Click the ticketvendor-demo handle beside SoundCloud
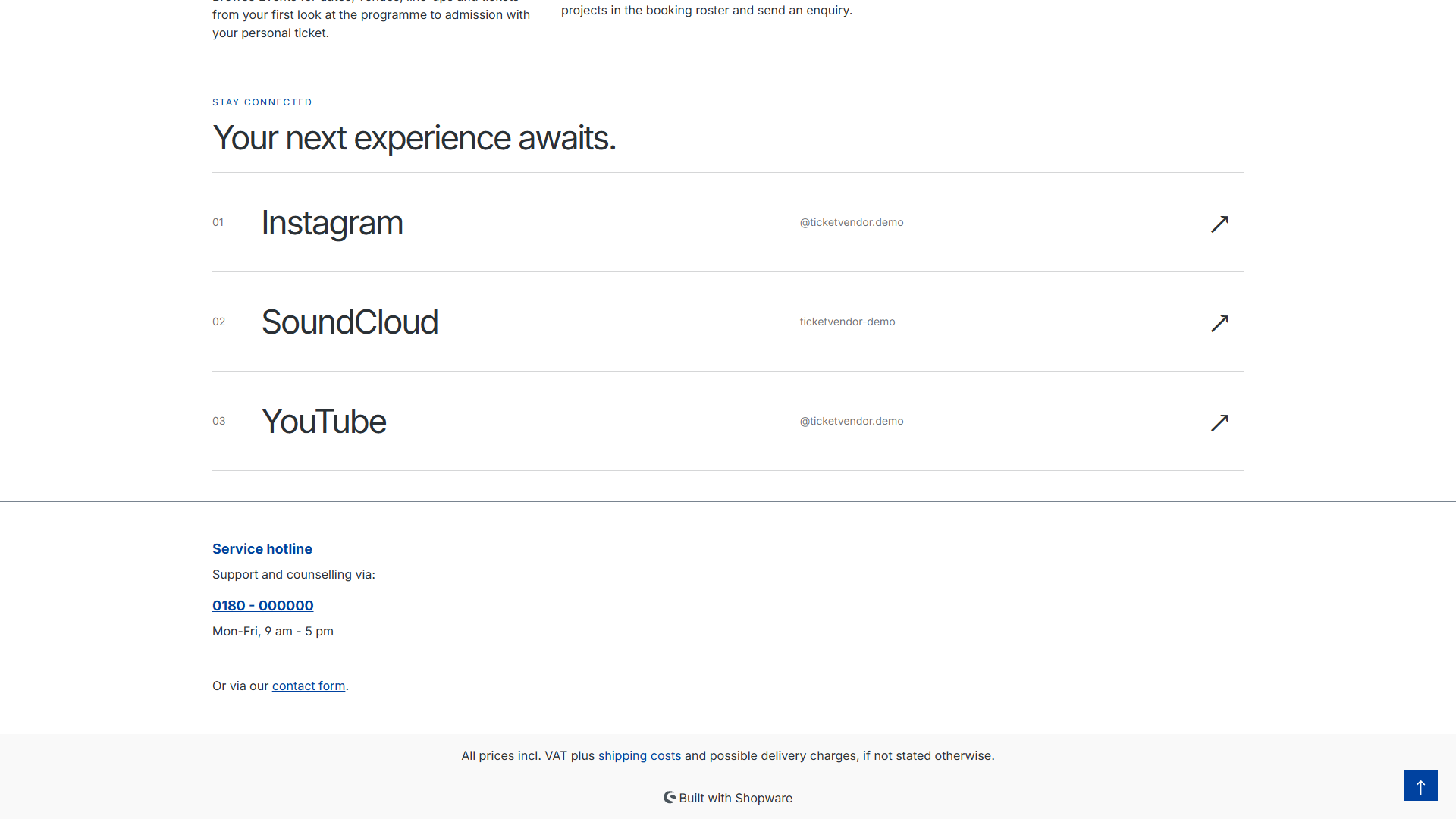 tap(847, 322)
